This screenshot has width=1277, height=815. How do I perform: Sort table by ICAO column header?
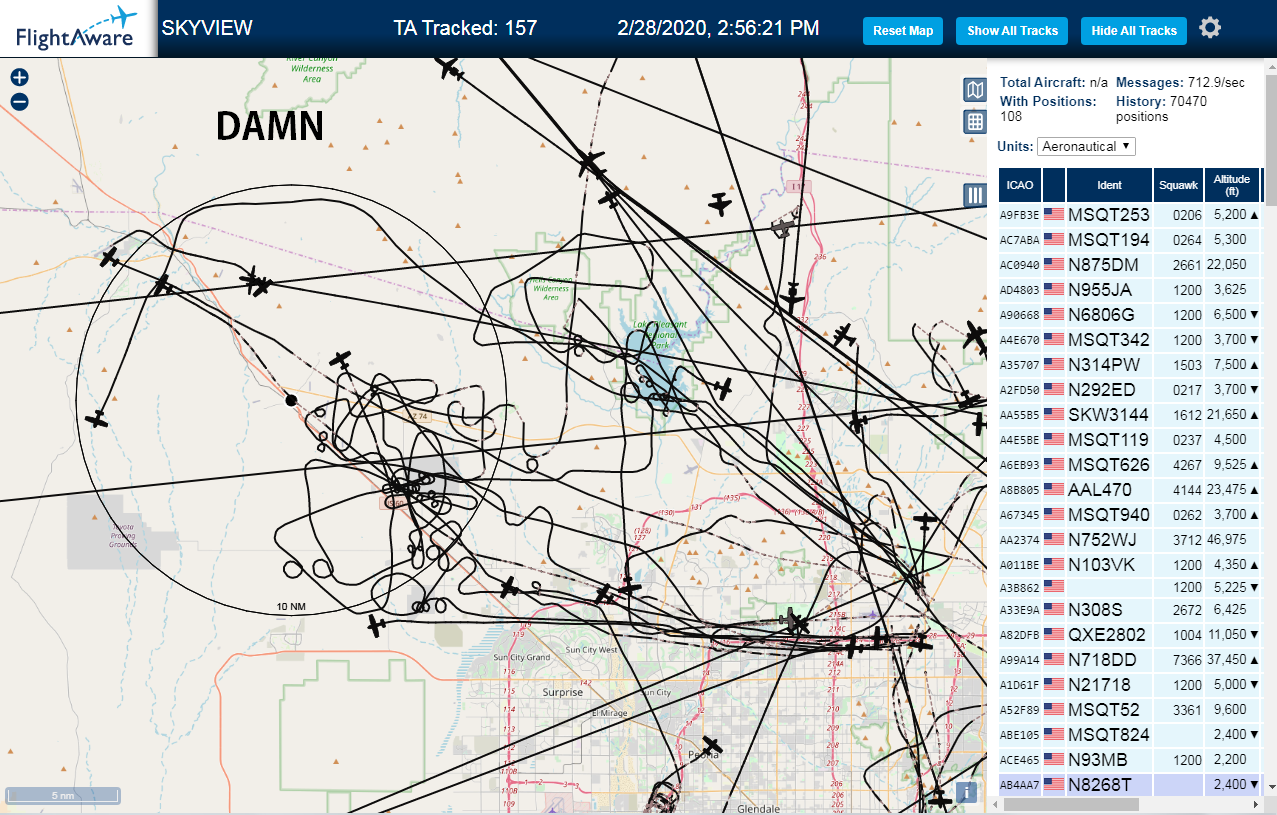[x=1020, y=185]
